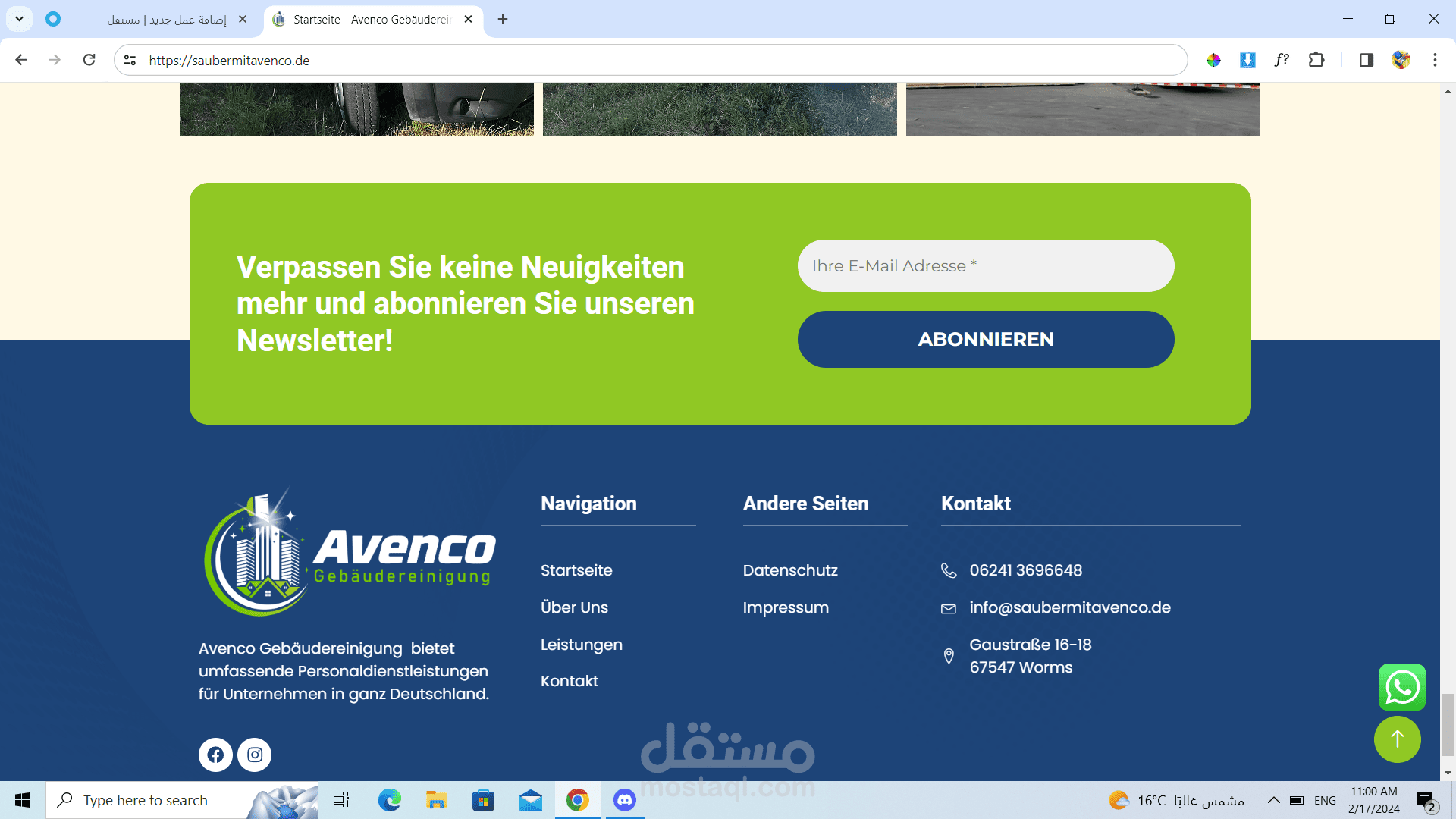Screen dimensions: 1456x819
Task: Follow the Datenschutz footer link
Action: (789, 570)
